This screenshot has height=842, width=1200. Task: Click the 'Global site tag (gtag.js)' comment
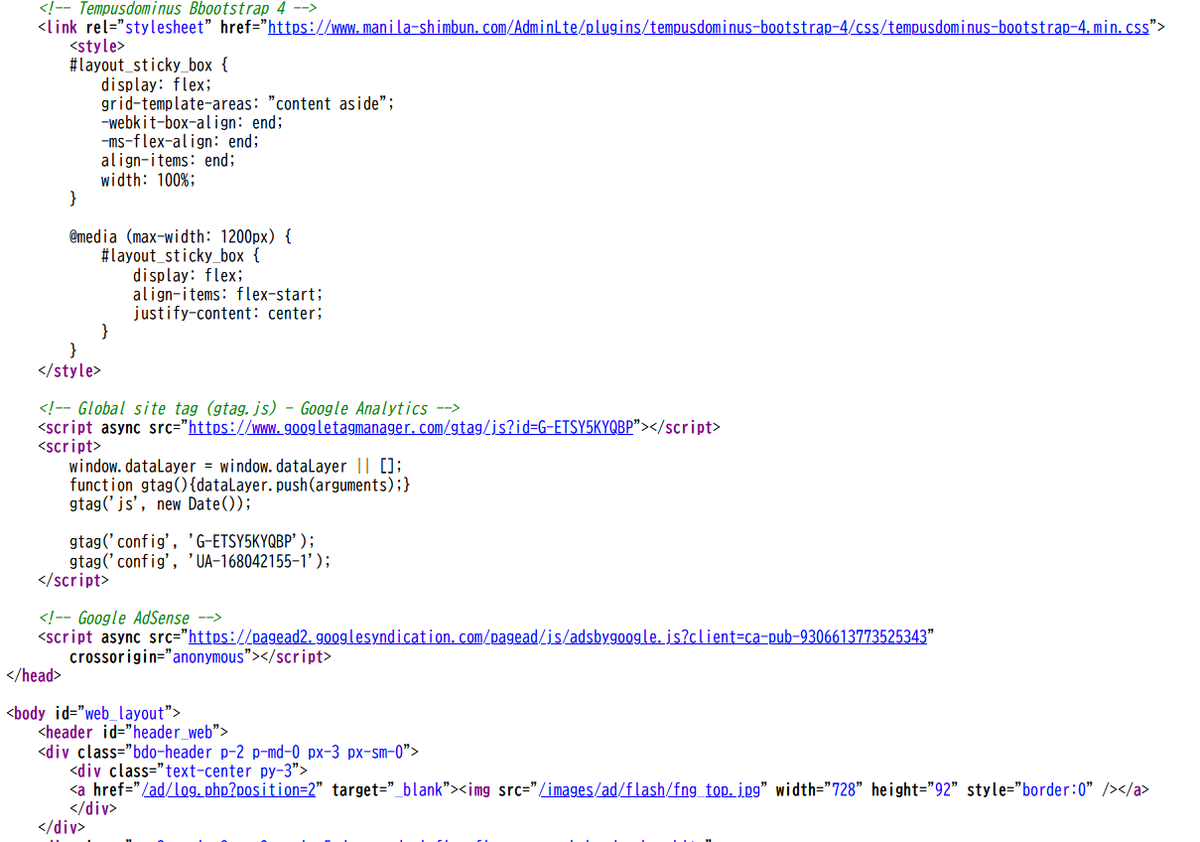click(248, 408)
